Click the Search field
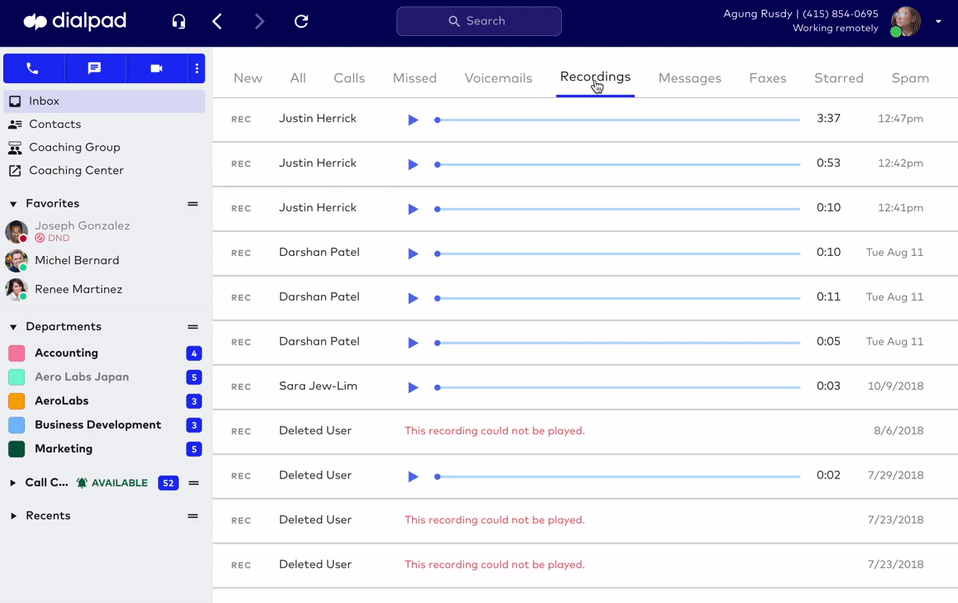The width and height of the screenshot is (958, 603). [479, 21]
